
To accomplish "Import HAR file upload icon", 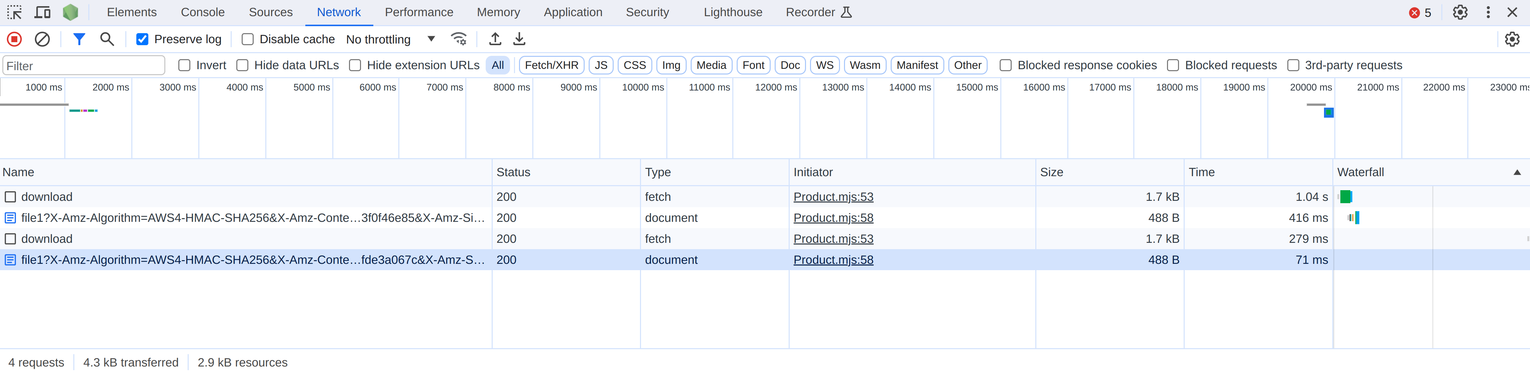I will point(495,39).
